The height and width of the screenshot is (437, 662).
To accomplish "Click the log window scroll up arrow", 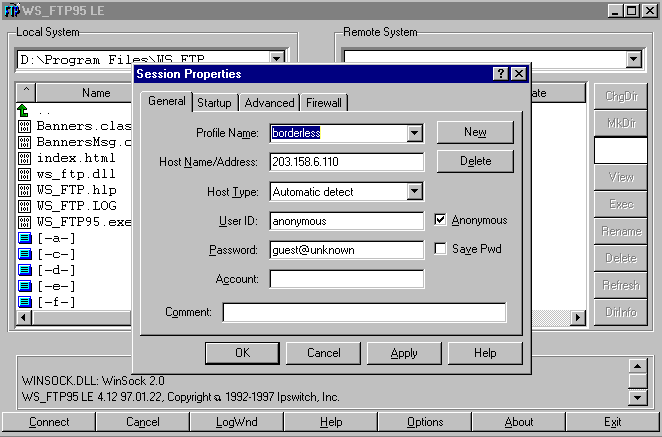I will click(638, 366).
